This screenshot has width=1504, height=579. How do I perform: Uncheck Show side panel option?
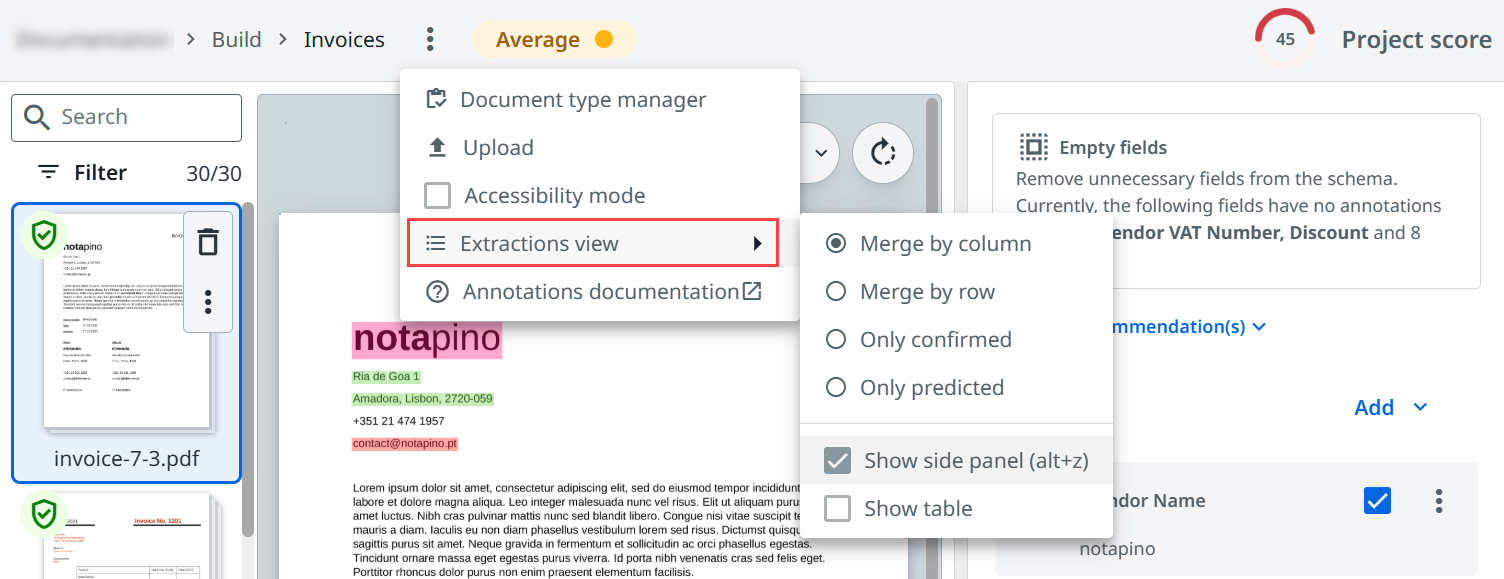(x=837, y=461)
